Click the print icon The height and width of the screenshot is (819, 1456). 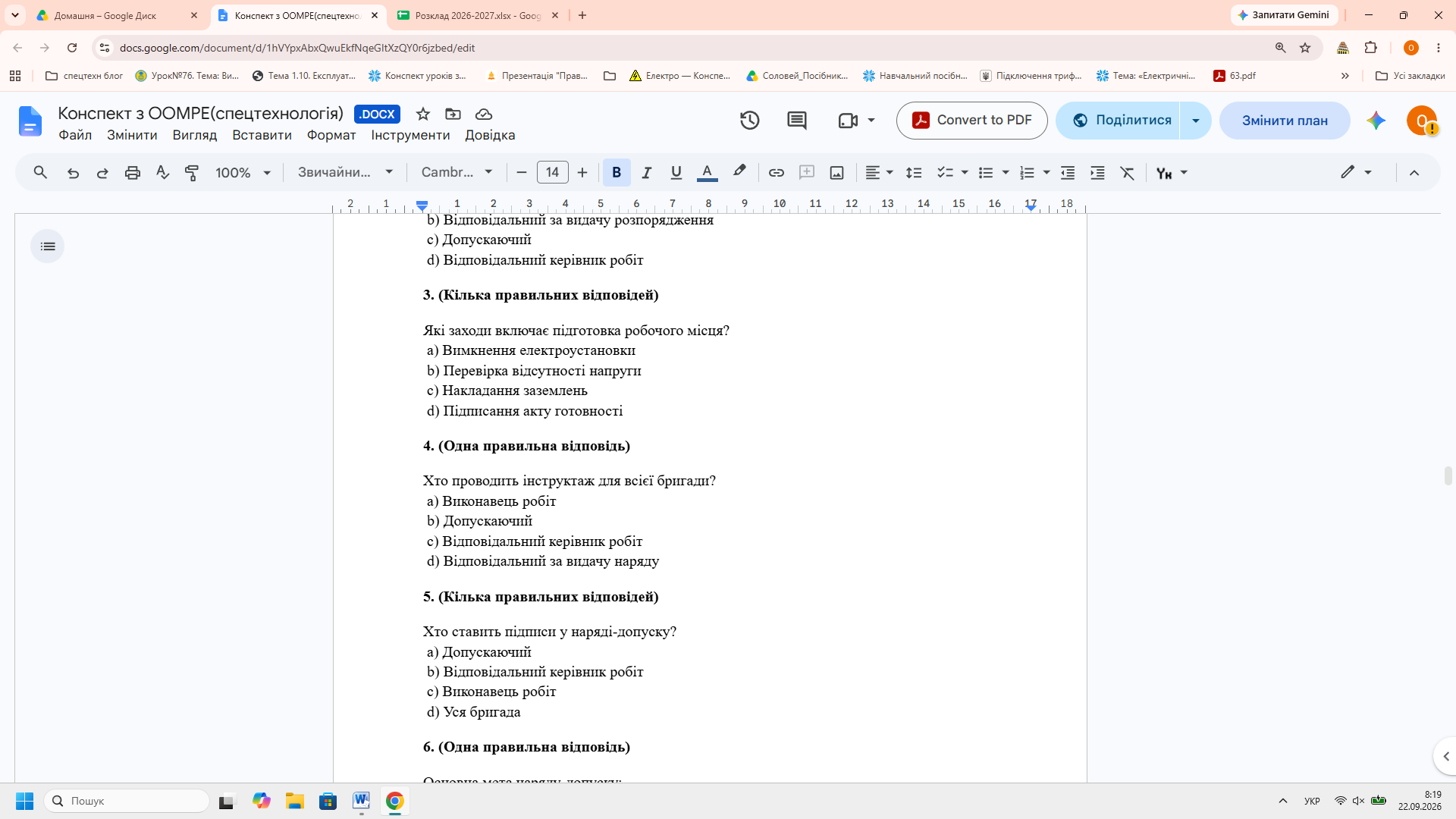click(x=133, y=173)
